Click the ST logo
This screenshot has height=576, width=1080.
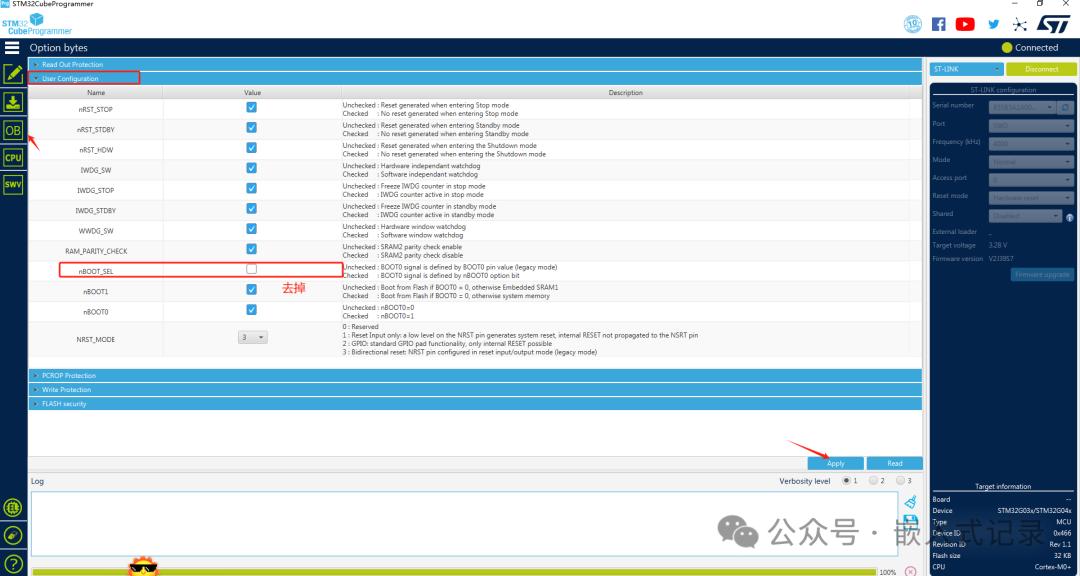1054,23
